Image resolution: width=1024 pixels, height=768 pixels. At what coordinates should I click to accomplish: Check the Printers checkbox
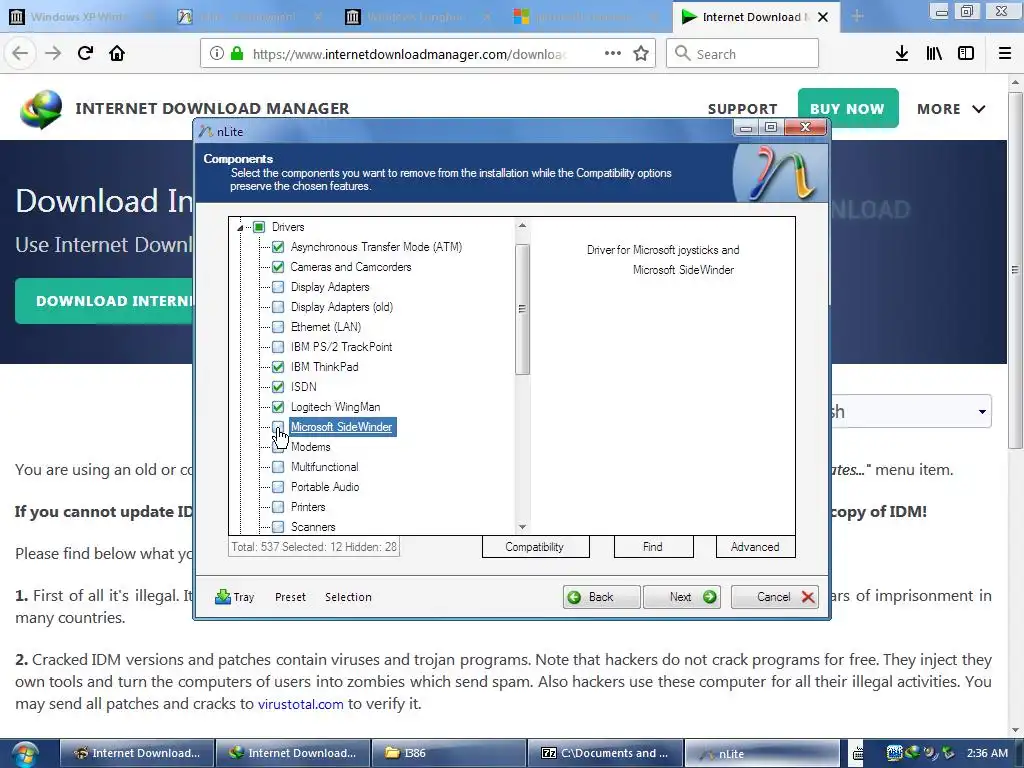278,507
